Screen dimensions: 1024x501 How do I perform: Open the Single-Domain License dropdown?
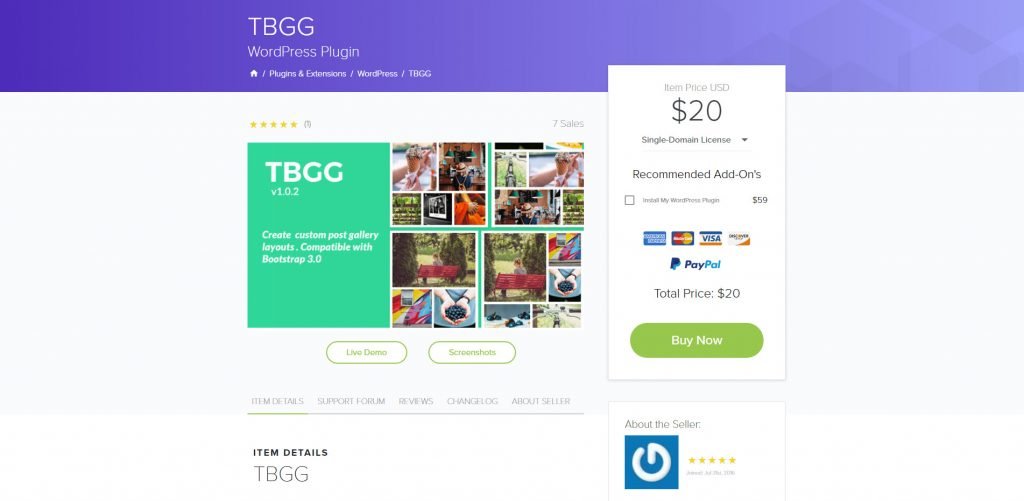(x=696, y=140)
